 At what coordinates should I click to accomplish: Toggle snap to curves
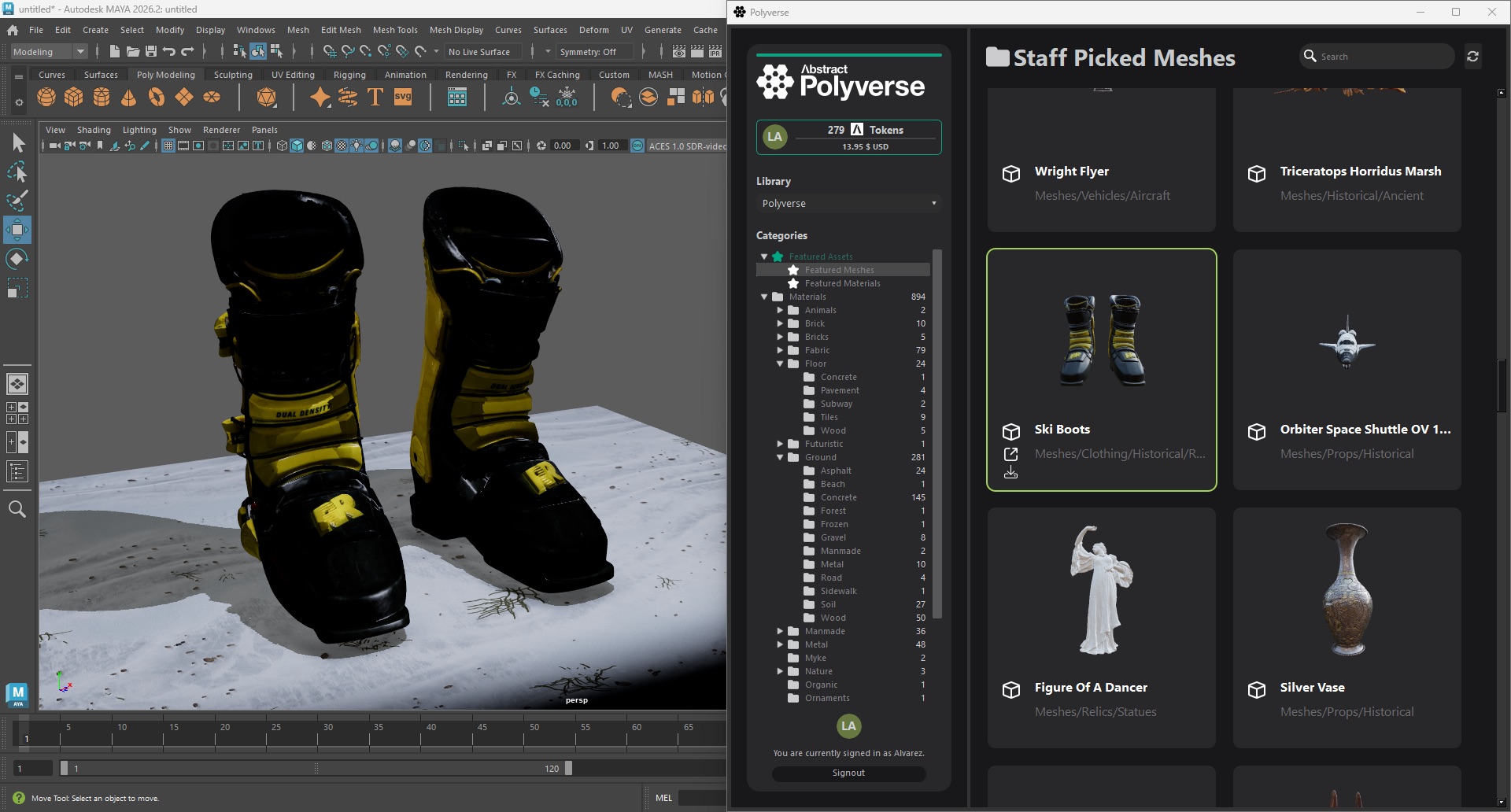coord(348,52)
